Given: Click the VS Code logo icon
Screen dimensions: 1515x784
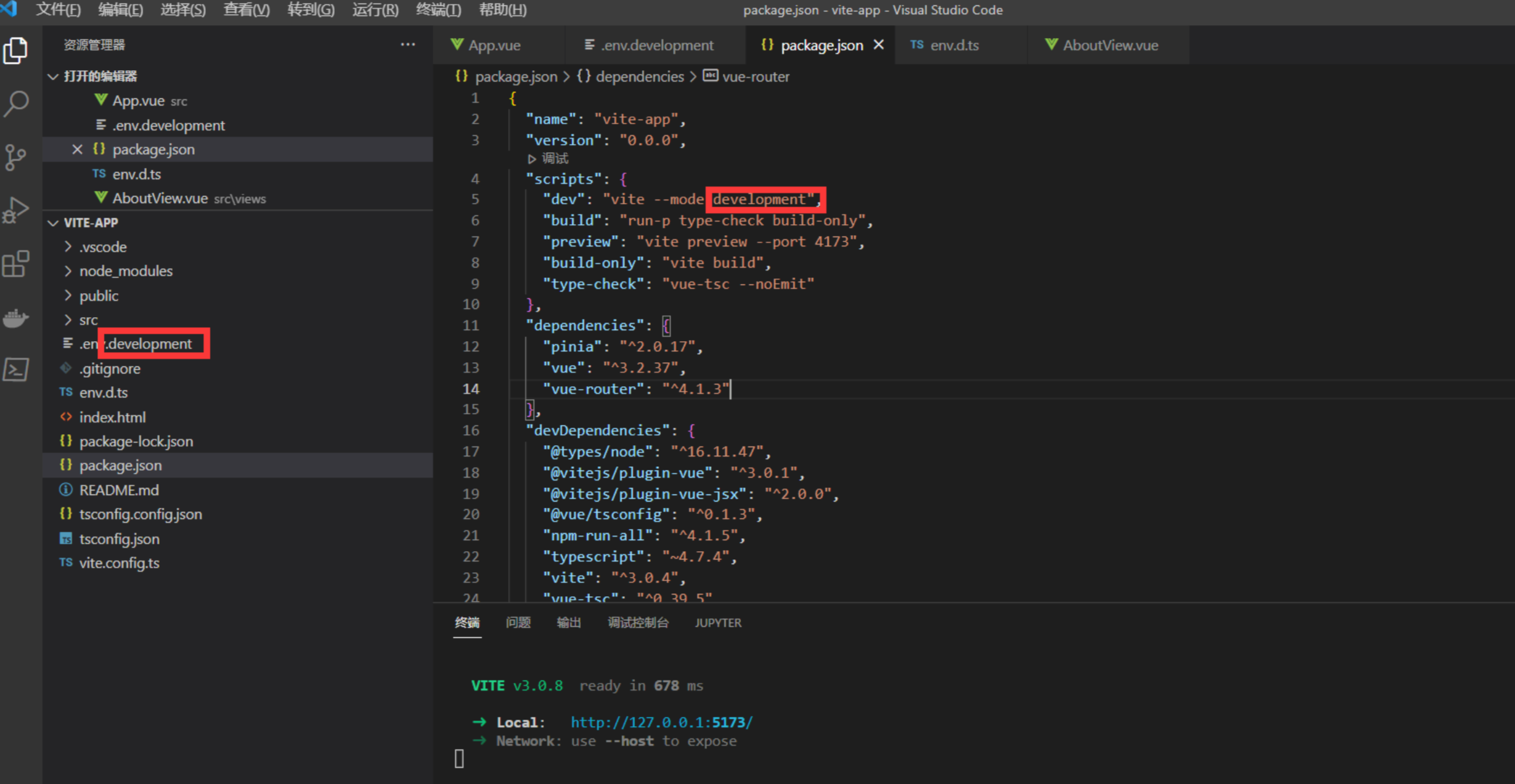Looking at the screenshot, I should click(9, 9).
